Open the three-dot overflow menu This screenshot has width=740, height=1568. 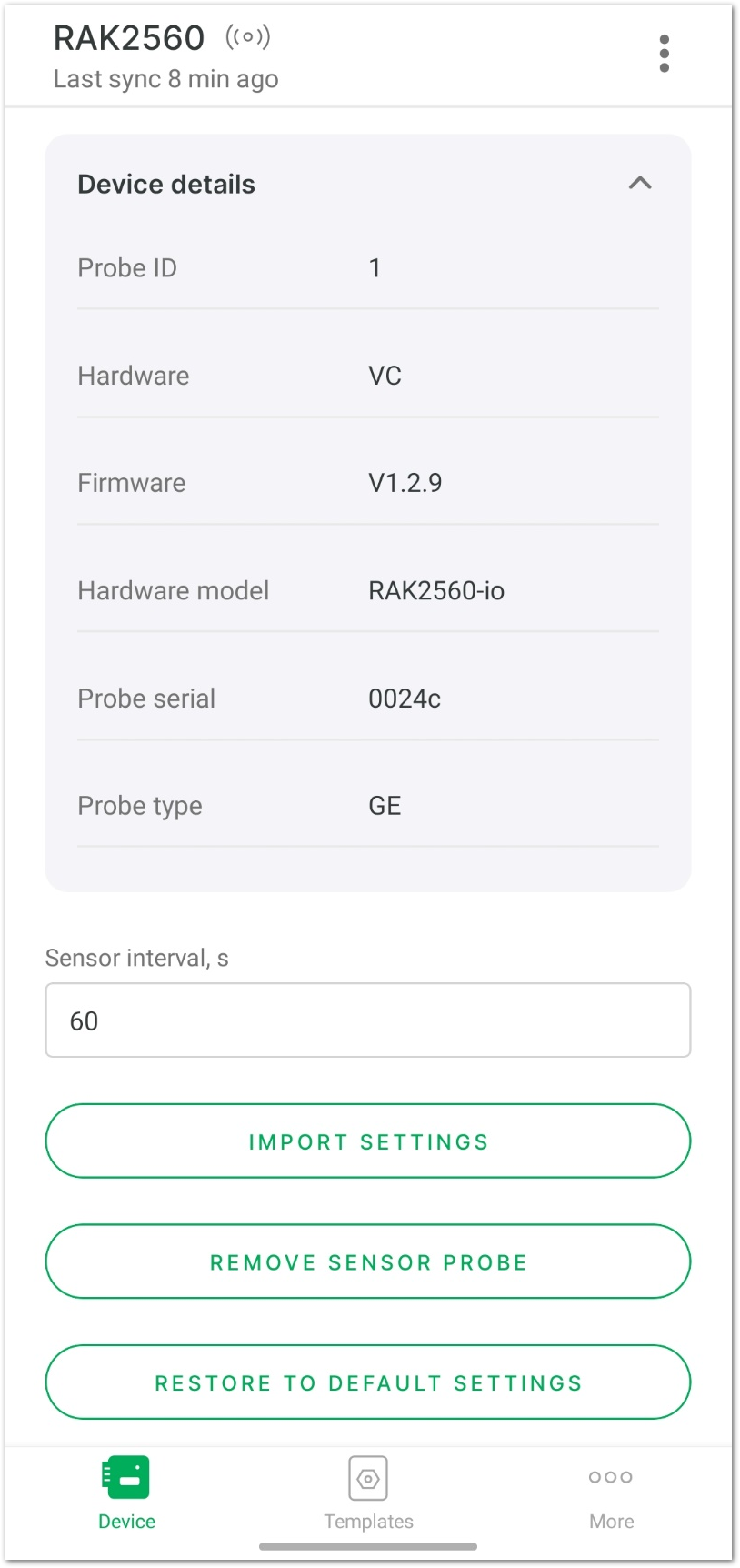point(665,54)
